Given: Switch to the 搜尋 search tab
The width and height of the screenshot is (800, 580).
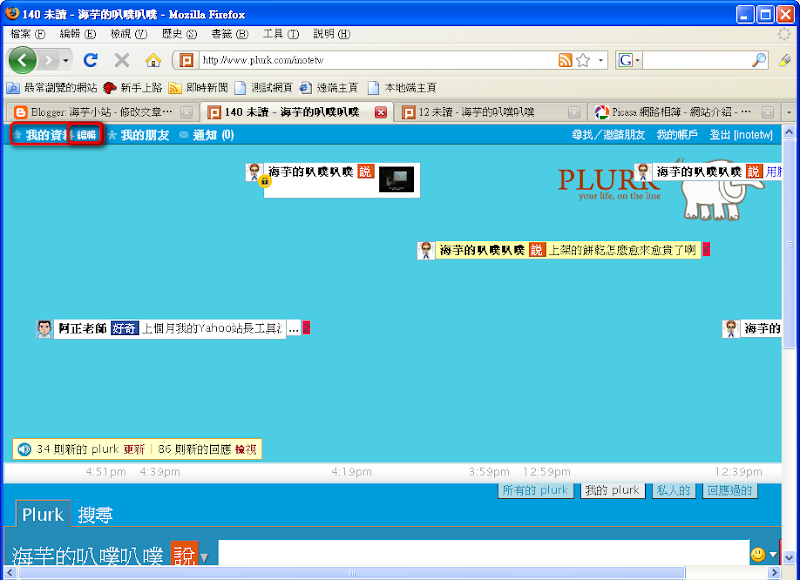Looking at the screenshot, I should pos(95,515).
